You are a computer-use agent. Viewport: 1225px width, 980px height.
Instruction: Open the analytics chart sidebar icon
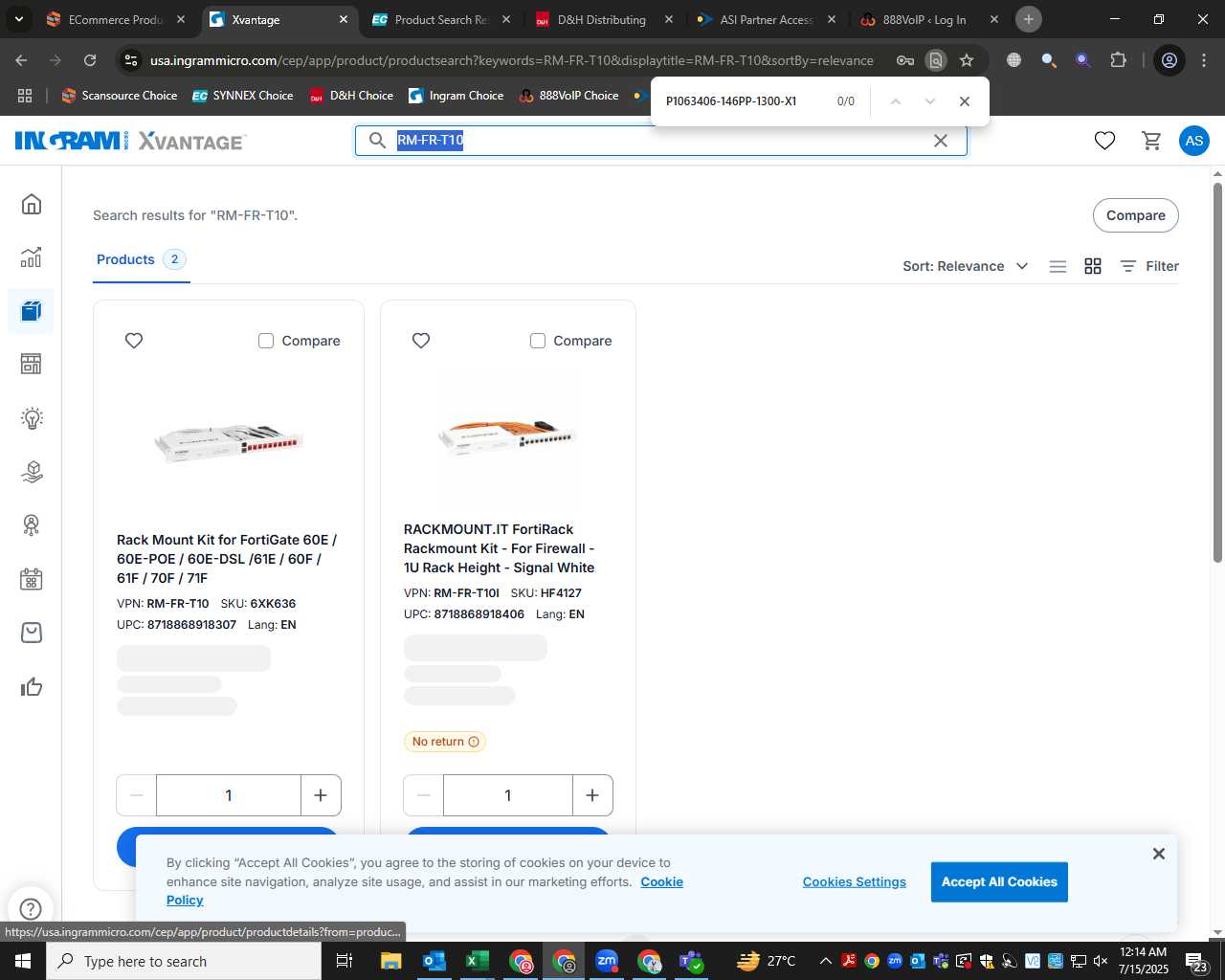[32, 257]
